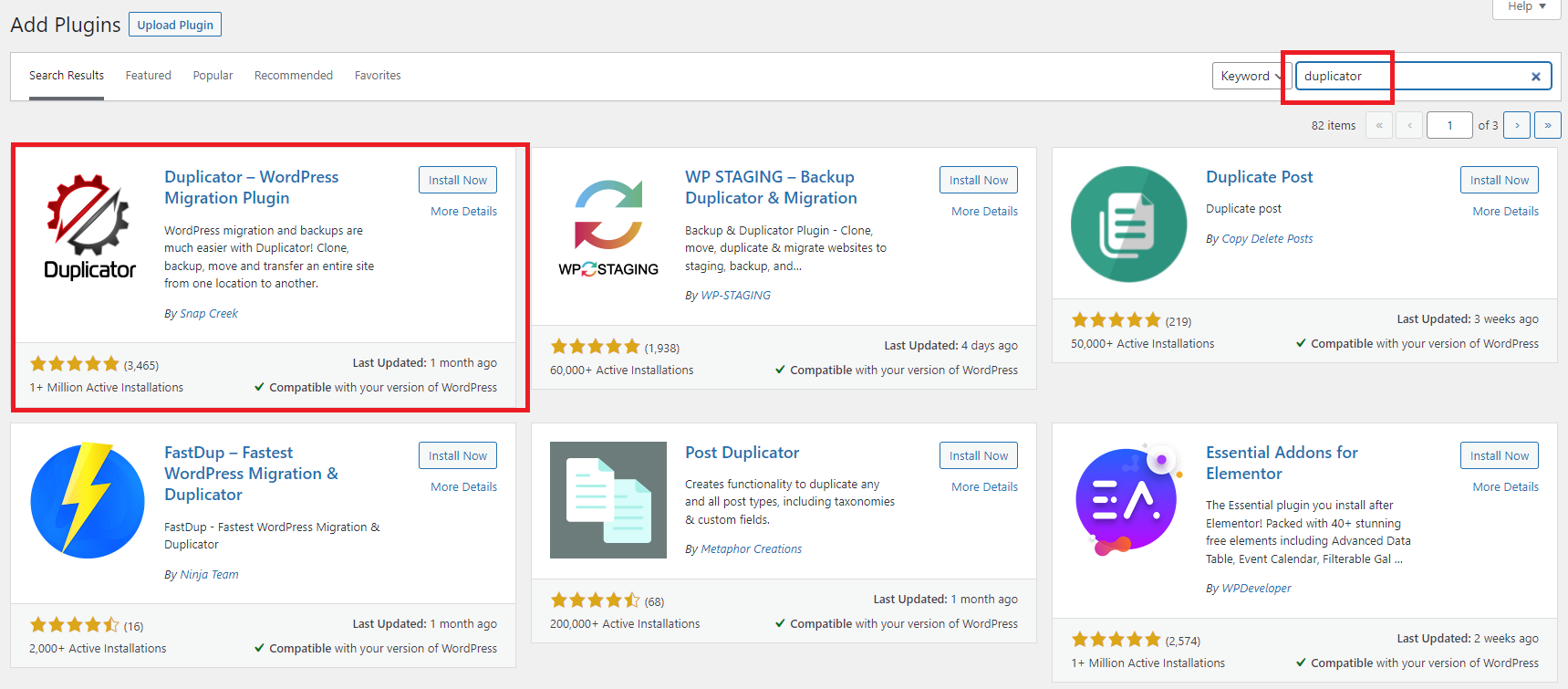Screen dimensions: 1568x689
Task: Clear the search field with the X icon
Action: (x=1535, y=77)
